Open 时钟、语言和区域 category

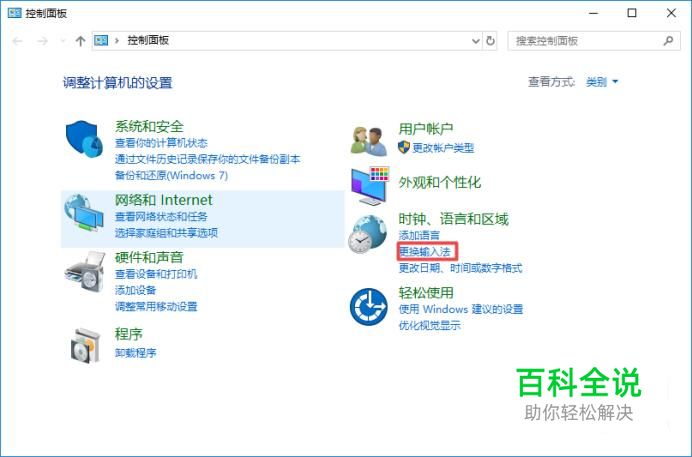453,219
